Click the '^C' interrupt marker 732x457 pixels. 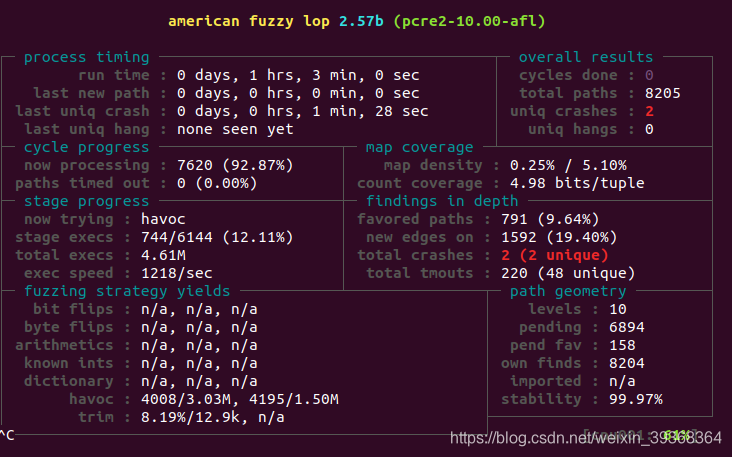click(7, 436)
